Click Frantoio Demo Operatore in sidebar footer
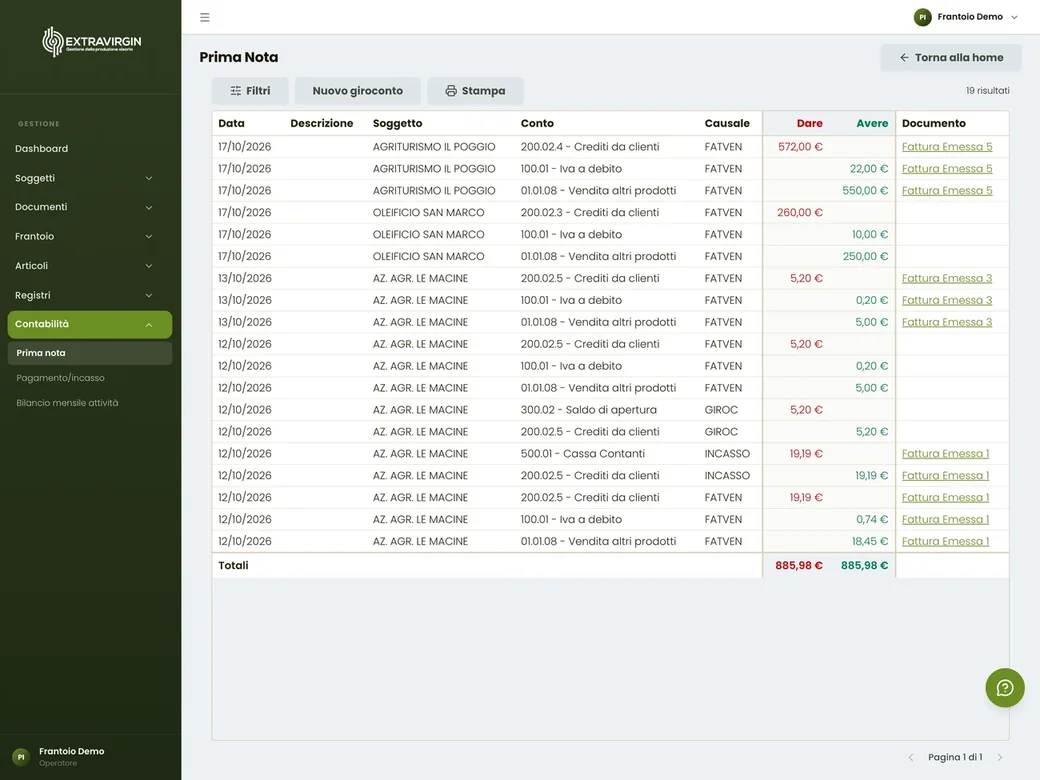This screenshot has width=1040, height=780. [72, 757]
